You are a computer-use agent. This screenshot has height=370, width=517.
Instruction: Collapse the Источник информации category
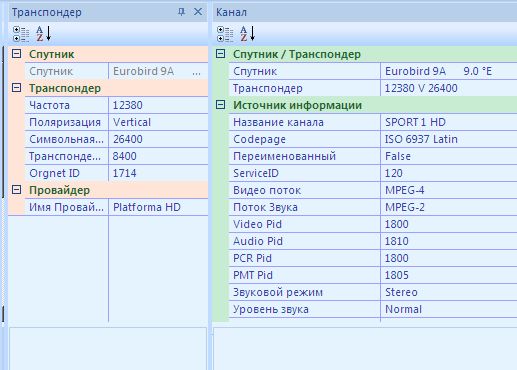tap(220, 105)
